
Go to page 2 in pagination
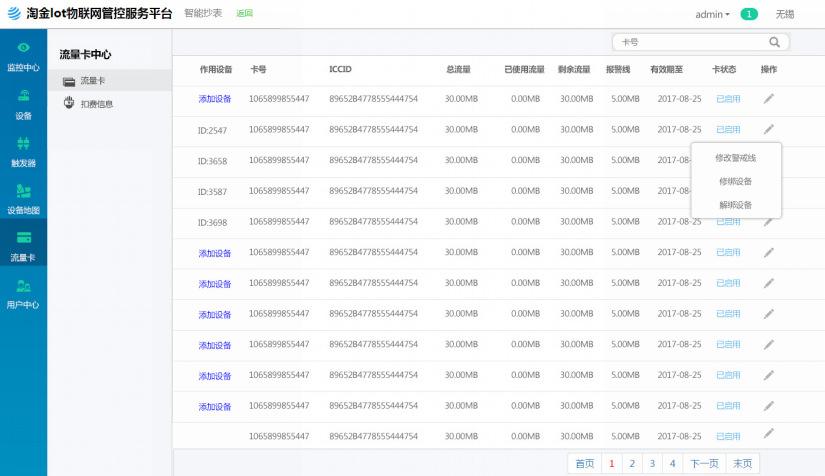[x=632, y=463]
